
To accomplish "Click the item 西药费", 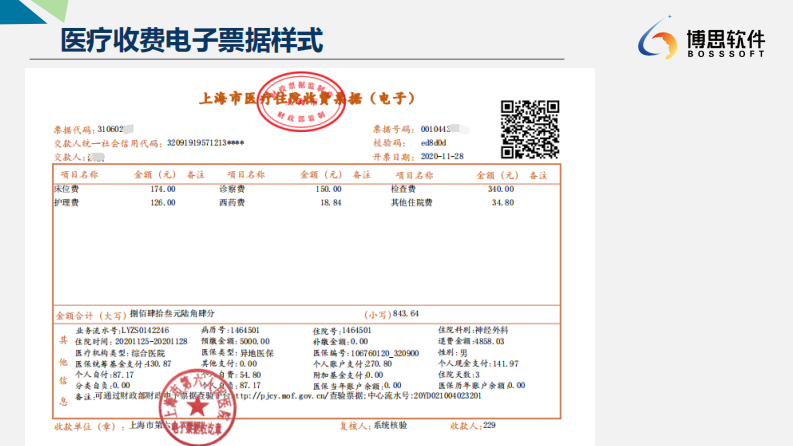I will [232, 203].
